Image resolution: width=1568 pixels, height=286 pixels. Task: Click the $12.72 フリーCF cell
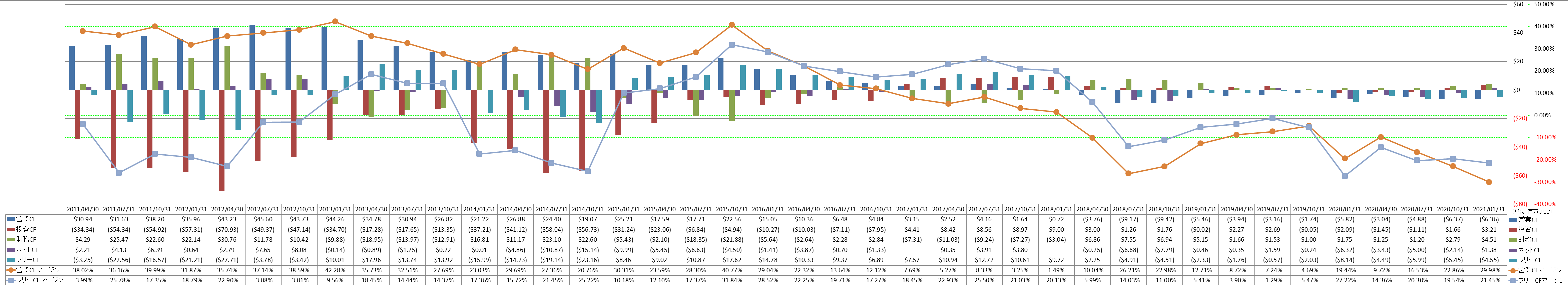[x=984, y=260]
